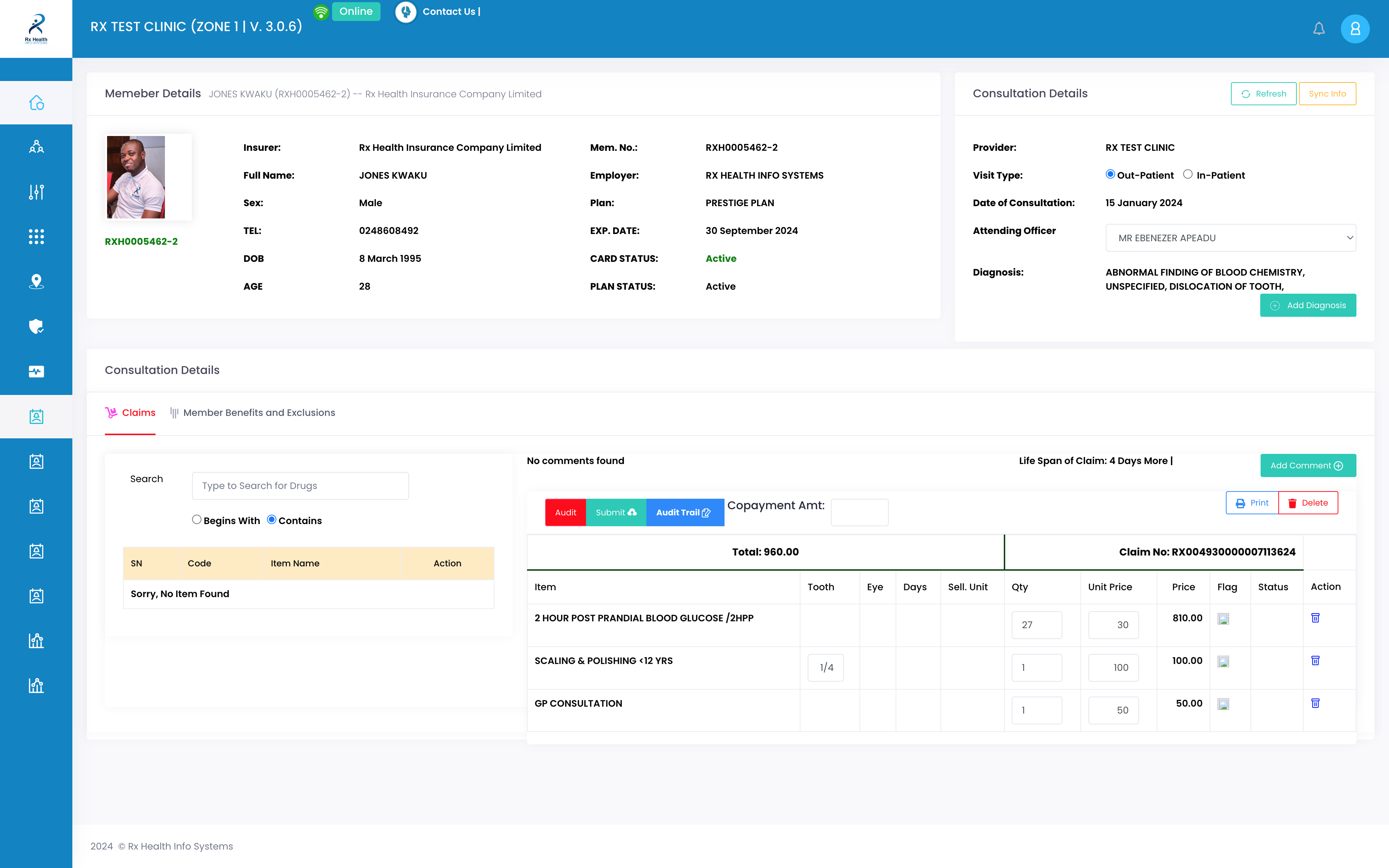This screenshot has width=1389, height=868.
Task: Click the wifi online status icon
Action: (x=321, y=12)
